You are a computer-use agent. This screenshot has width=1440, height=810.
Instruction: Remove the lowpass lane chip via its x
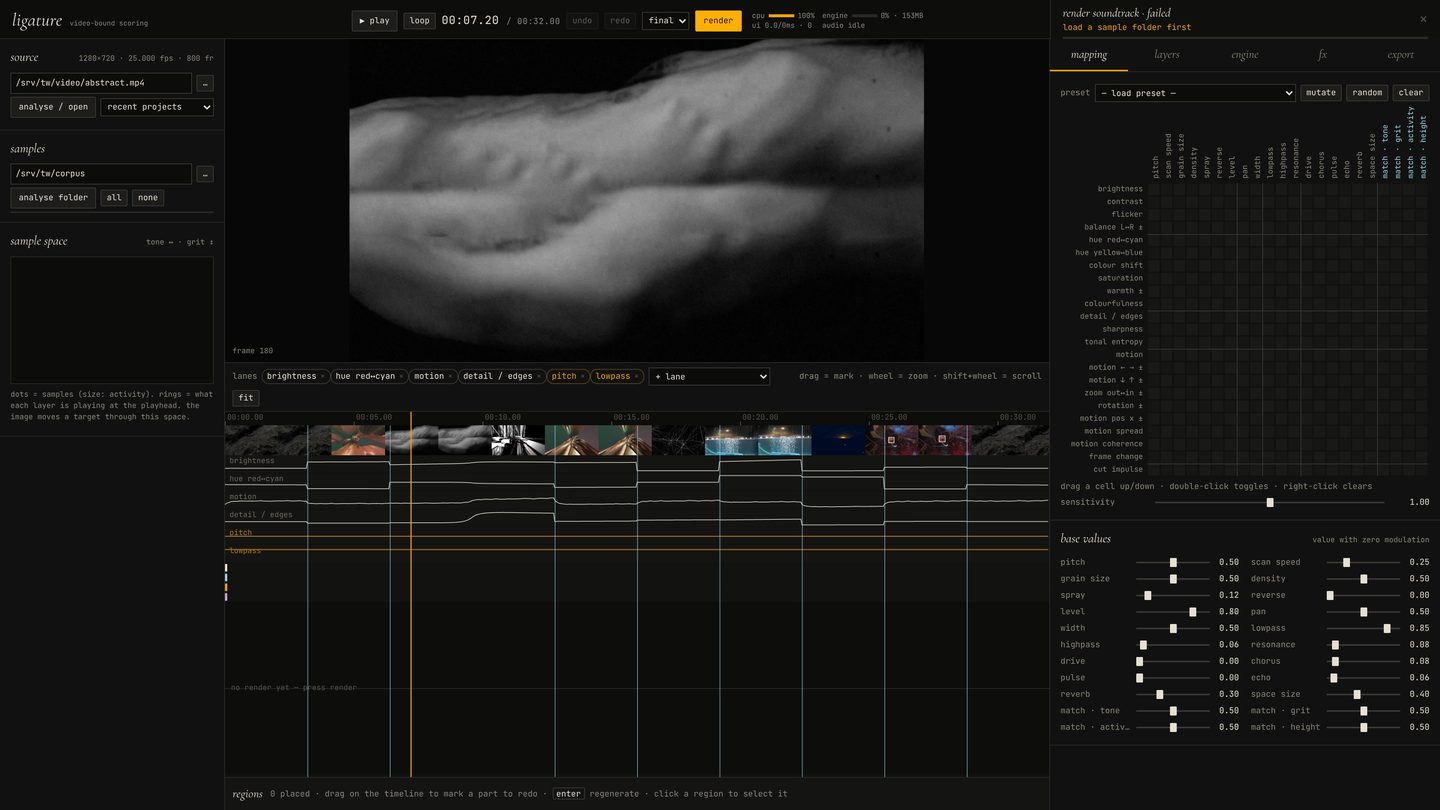click(637, 377)
